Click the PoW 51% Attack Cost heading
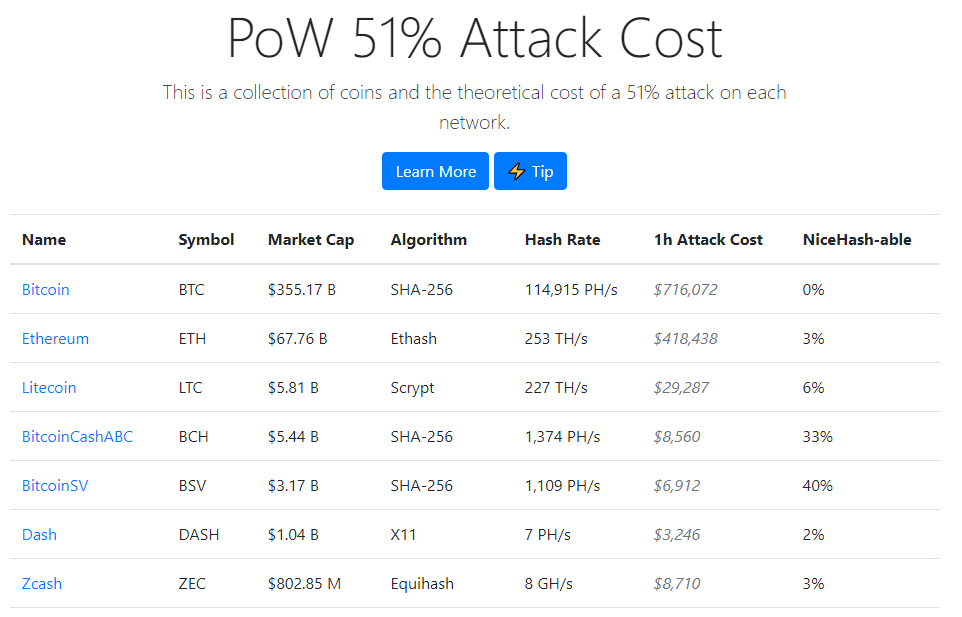This screenshot has height=617, width=962. pos(475,38)
